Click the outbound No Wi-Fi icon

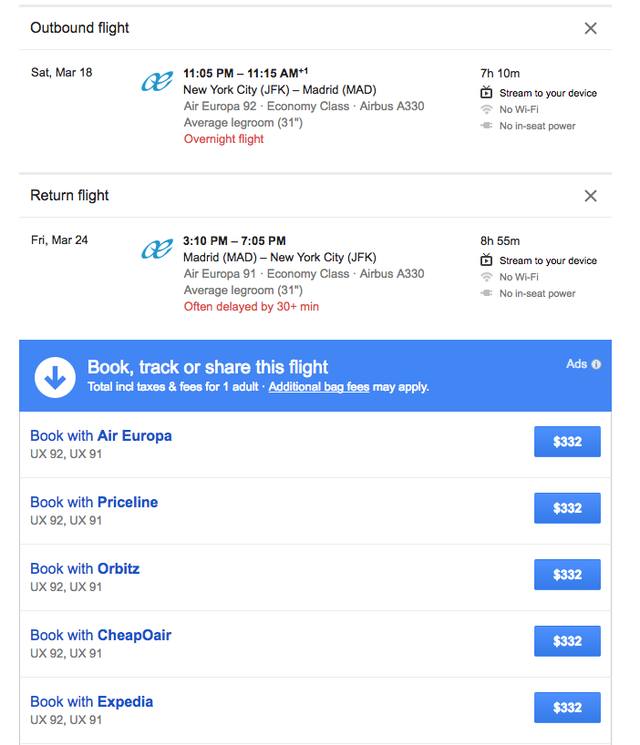pos(487,110)
